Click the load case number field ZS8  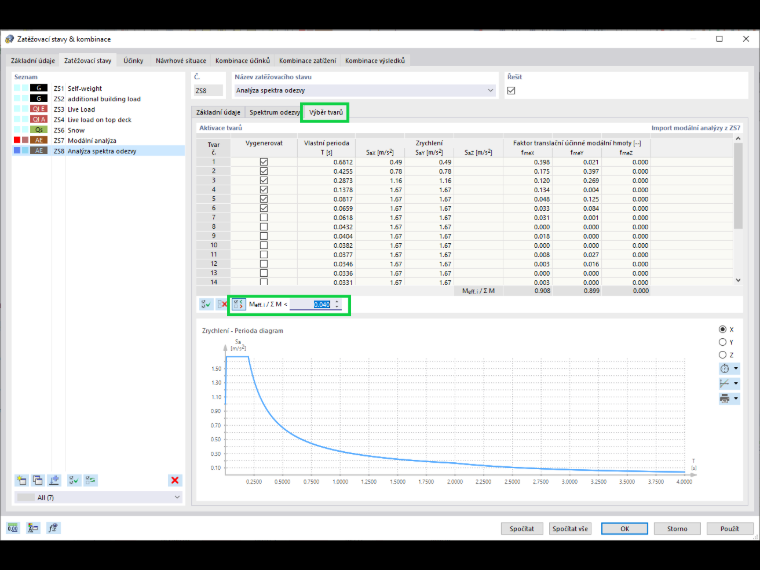point(208,91)
